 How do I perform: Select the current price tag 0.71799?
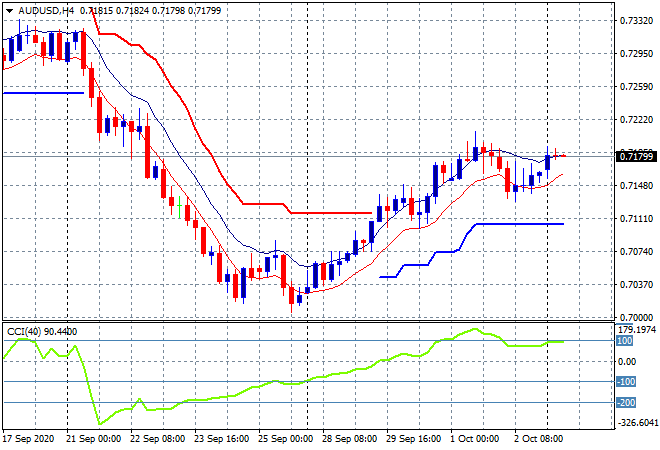pyautogui.click(x=636, y=157)
